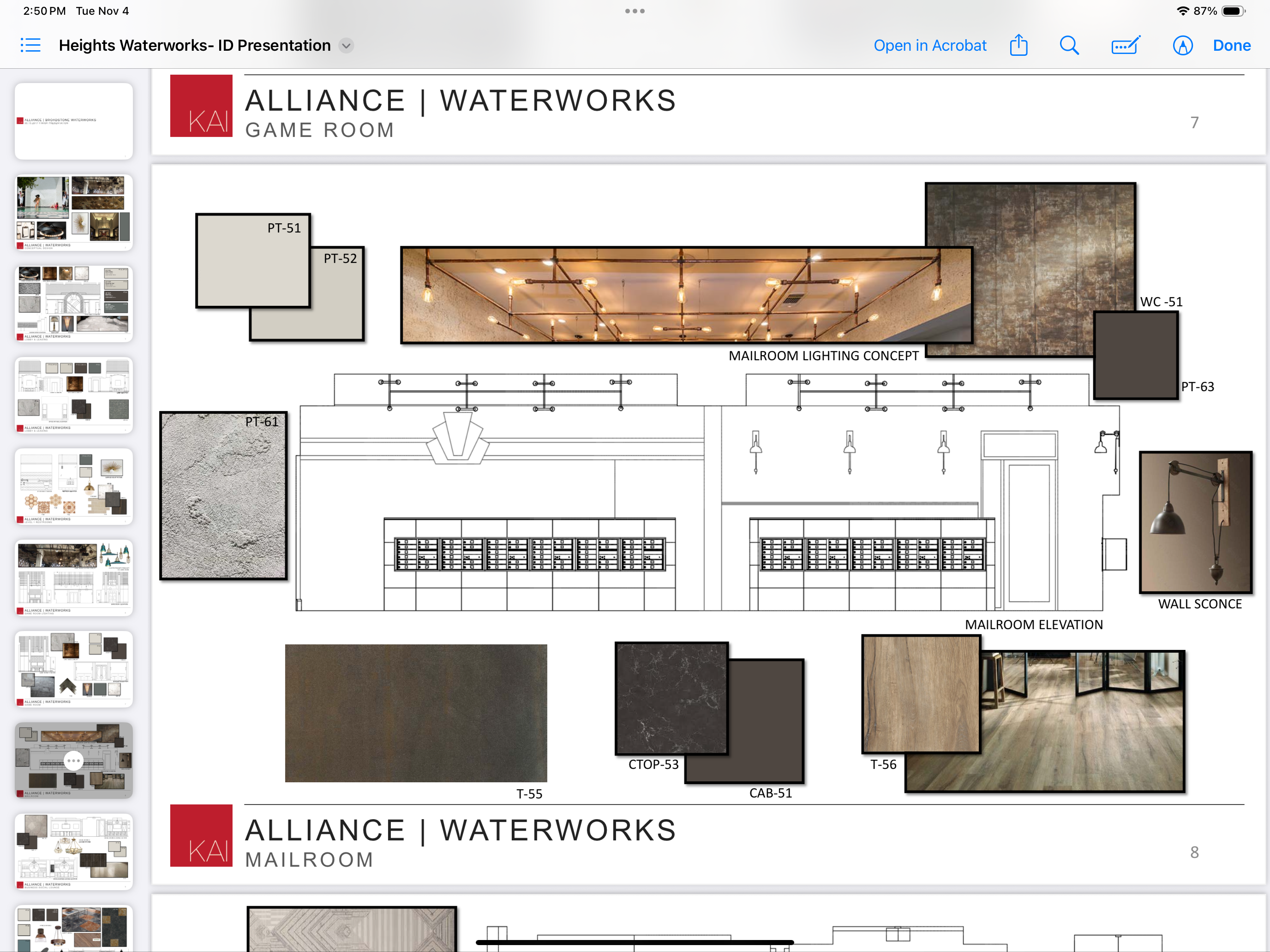This screenshot has width=1270, height=952.
Task: Select the Game Room Lighting thumbnail
Action: coord(73,577)
